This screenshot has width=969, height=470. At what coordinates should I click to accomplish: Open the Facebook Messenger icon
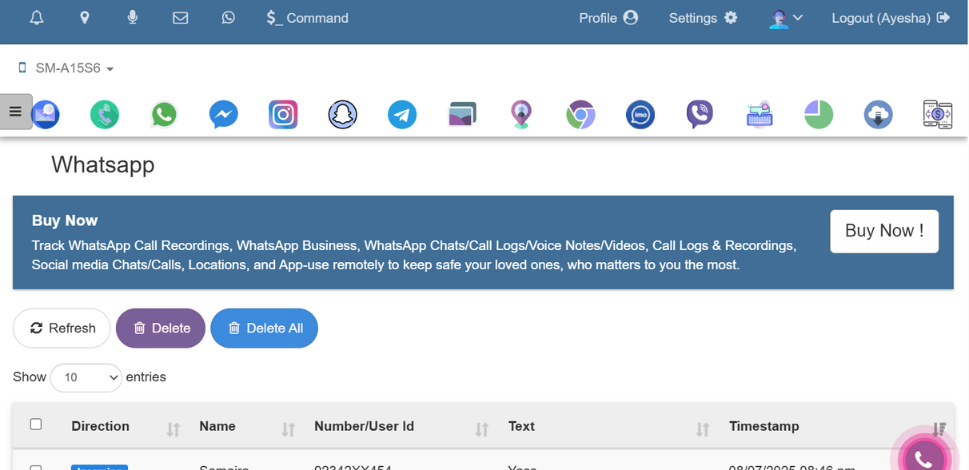[x=223, y=115]
